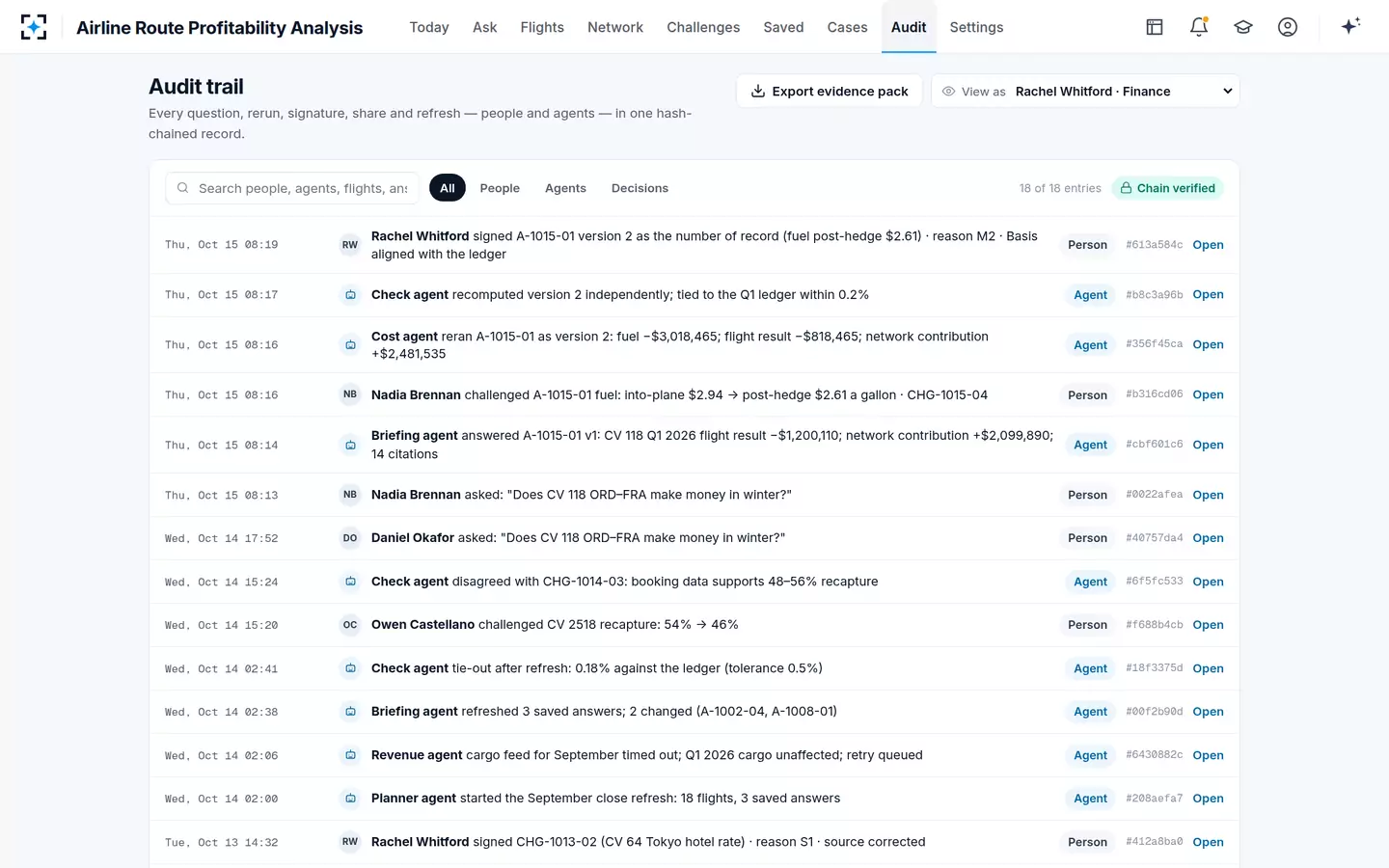Viewport: 1389px width, 868px height.
Task: Open entry #412a8ba0
Action: (x=1208, y=842)
